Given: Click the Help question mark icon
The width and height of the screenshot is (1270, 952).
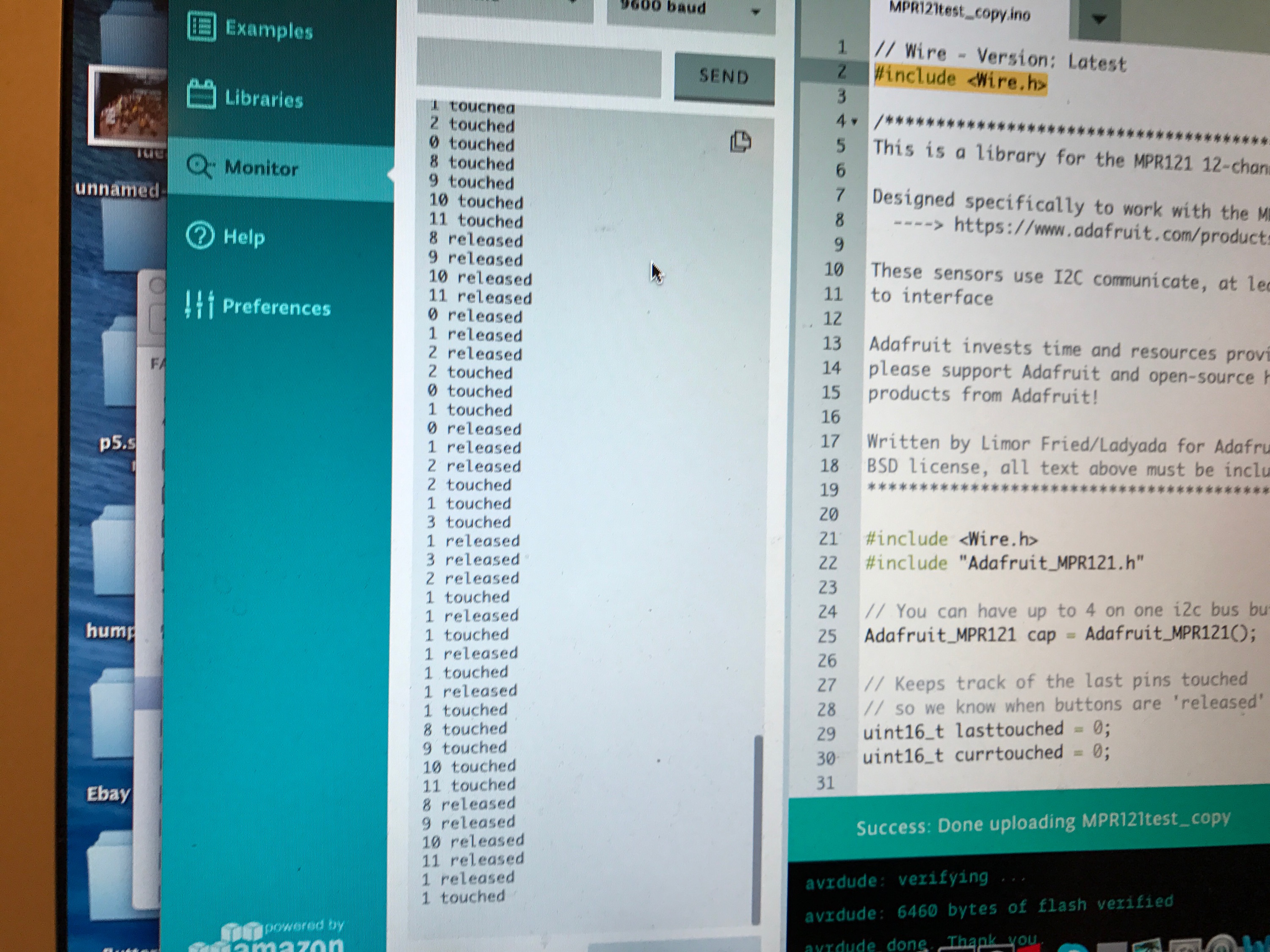Looking at the screenshot, I should (200, 235).
